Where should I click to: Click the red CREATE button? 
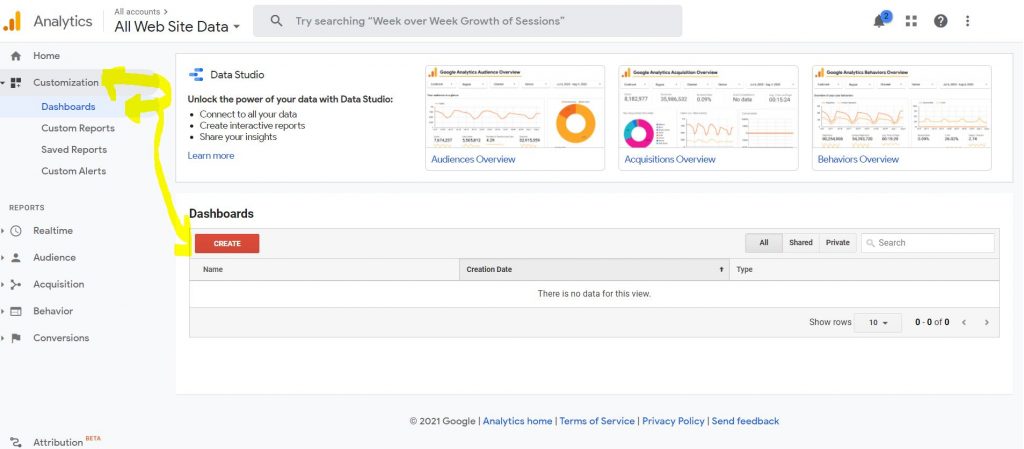coord(227,243)
